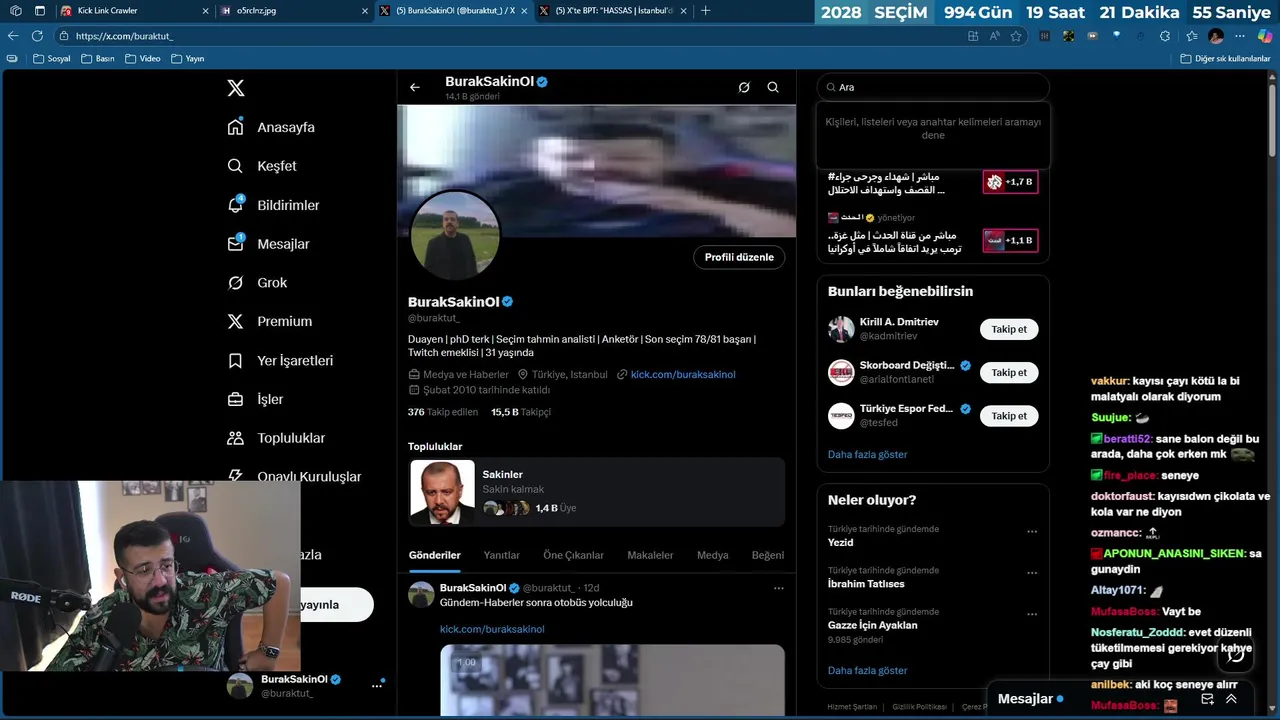Screen dimensions: 1280x720
Task: Click Daha fazla göster under Neler oluyor
Action: point(867,670)
